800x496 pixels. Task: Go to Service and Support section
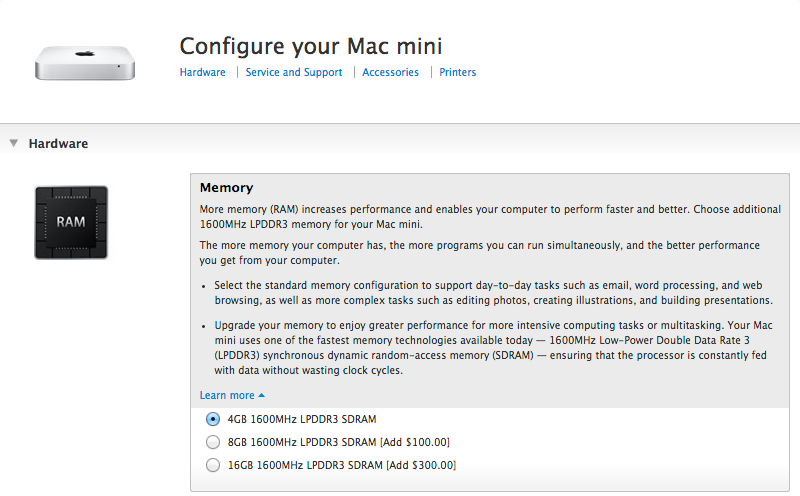point(294,72)
